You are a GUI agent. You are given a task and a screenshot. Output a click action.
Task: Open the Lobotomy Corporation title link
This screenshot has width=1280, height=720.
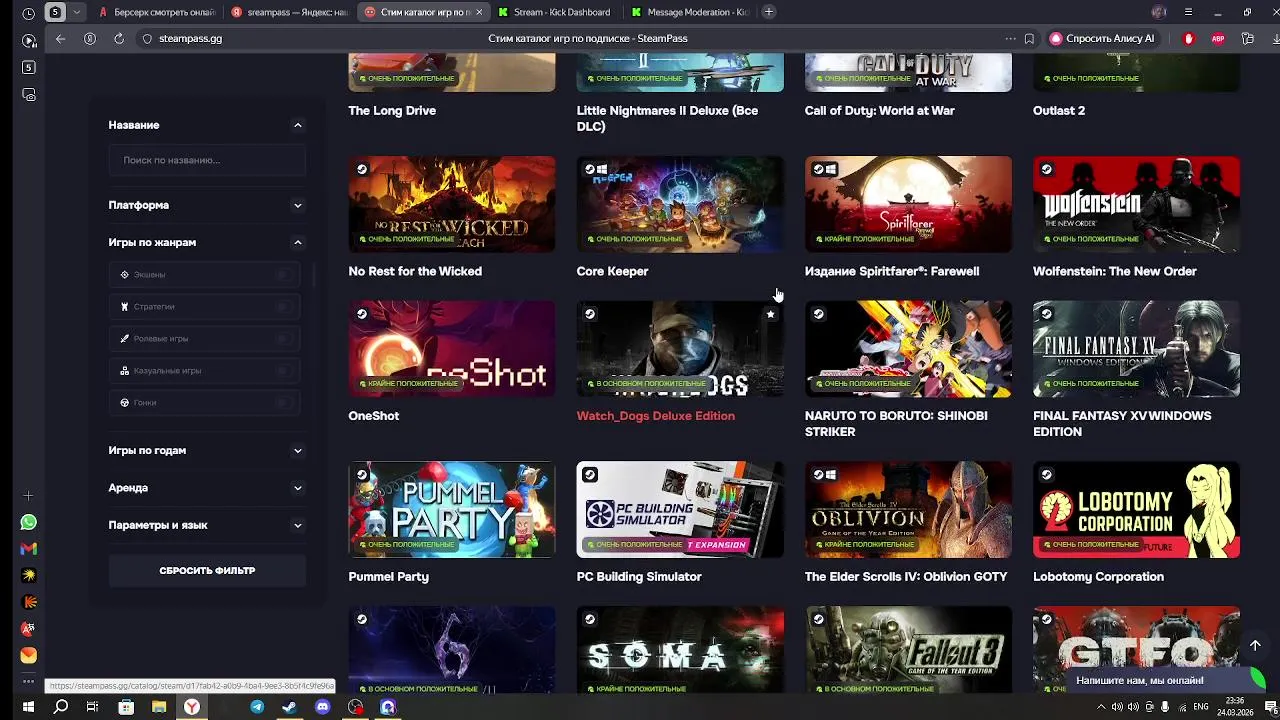coord(1098,577)
